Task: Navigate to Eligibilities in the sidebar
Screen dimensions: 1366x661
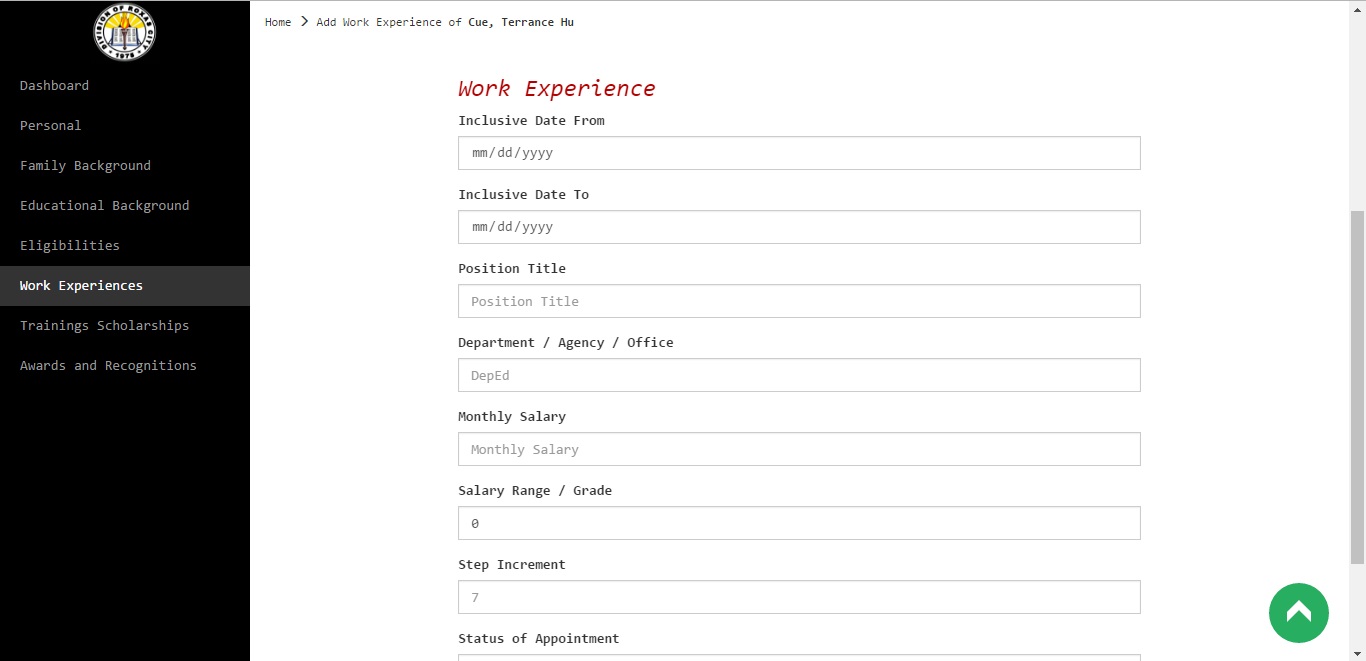Action: (x=70, y=246)
